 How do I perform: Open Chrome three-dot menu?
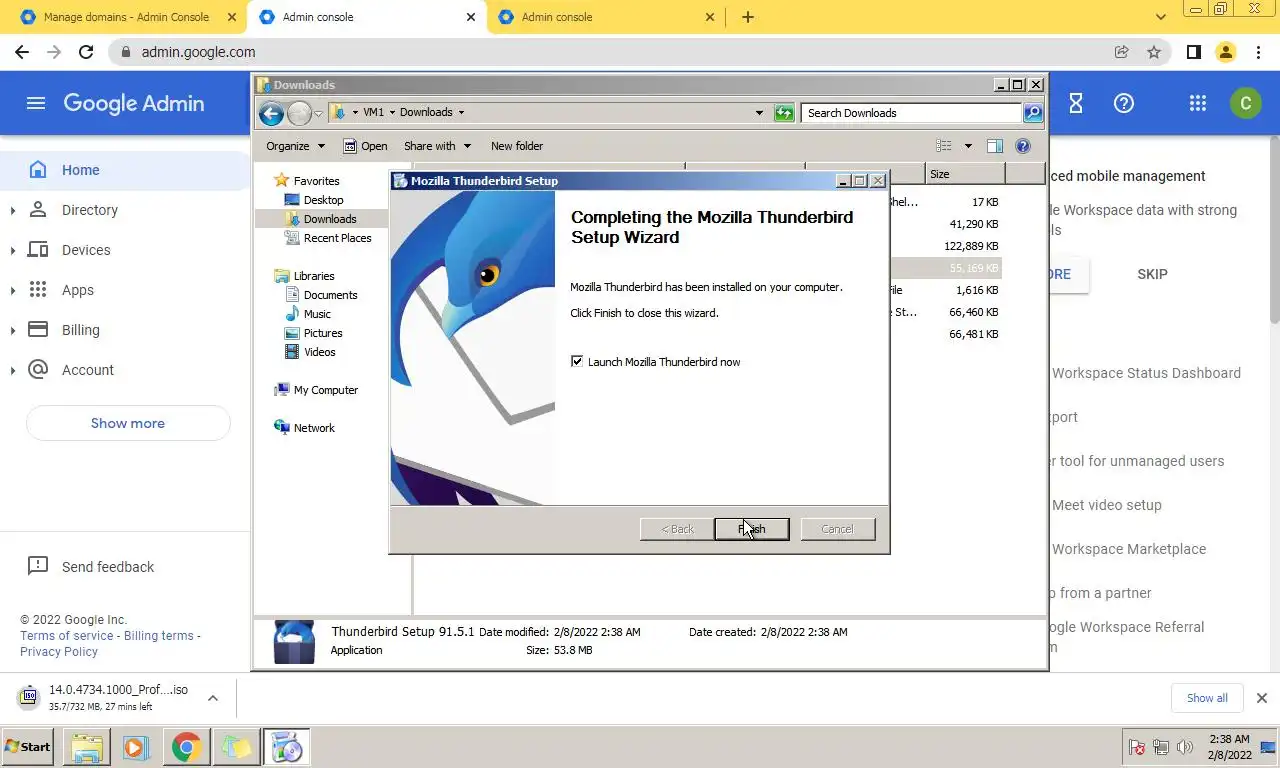pos(1258,52)
